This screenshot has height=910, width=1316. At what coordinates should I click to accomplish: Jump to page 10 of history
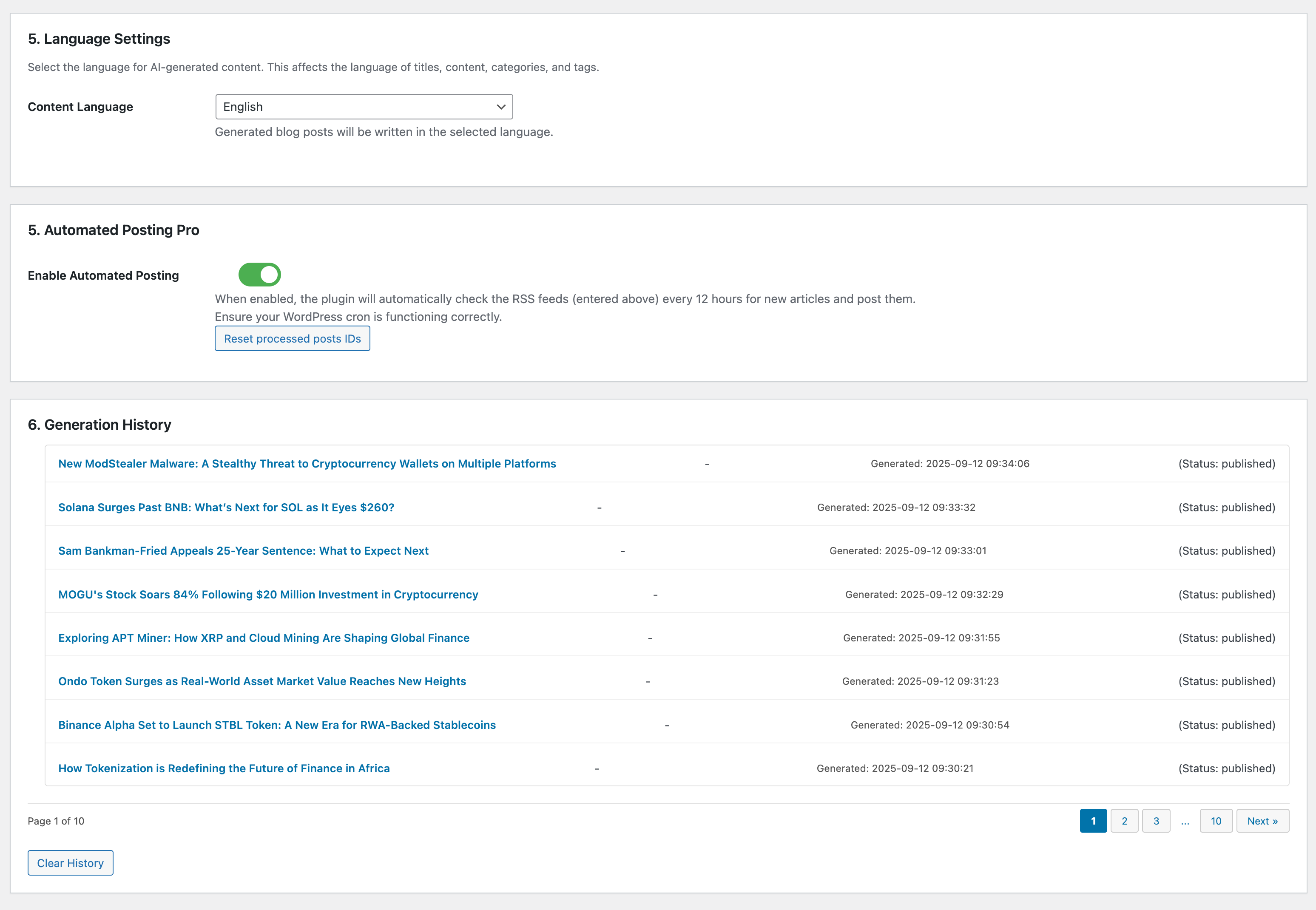[x=1216, y=820]
